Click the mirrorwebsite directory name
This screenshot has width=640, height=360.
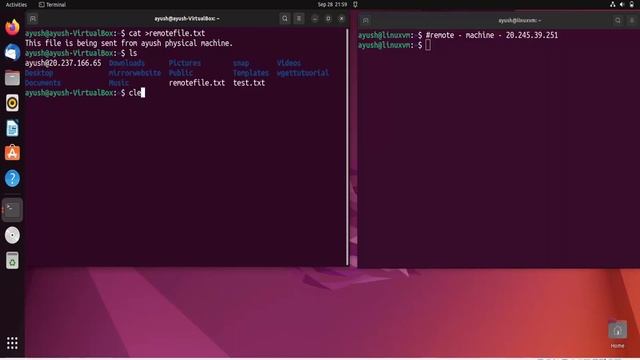click(x=135, y=73)
